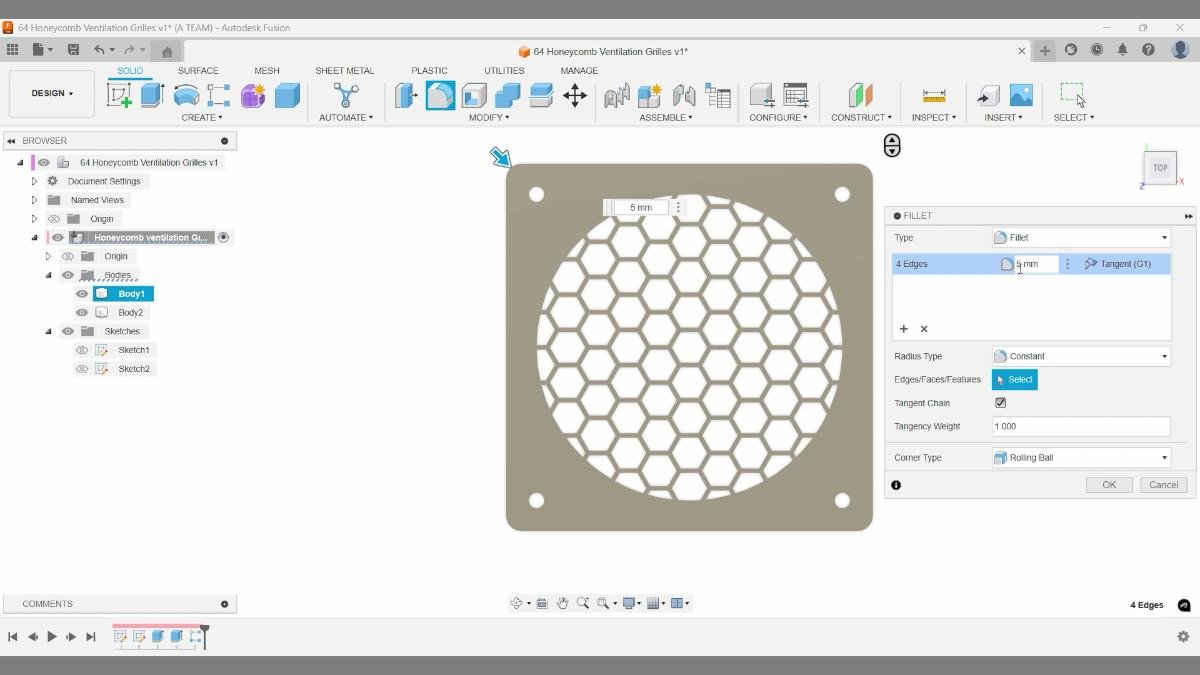
Task: Select the Create Sketch tool
Action: click(x=119, y=95)
